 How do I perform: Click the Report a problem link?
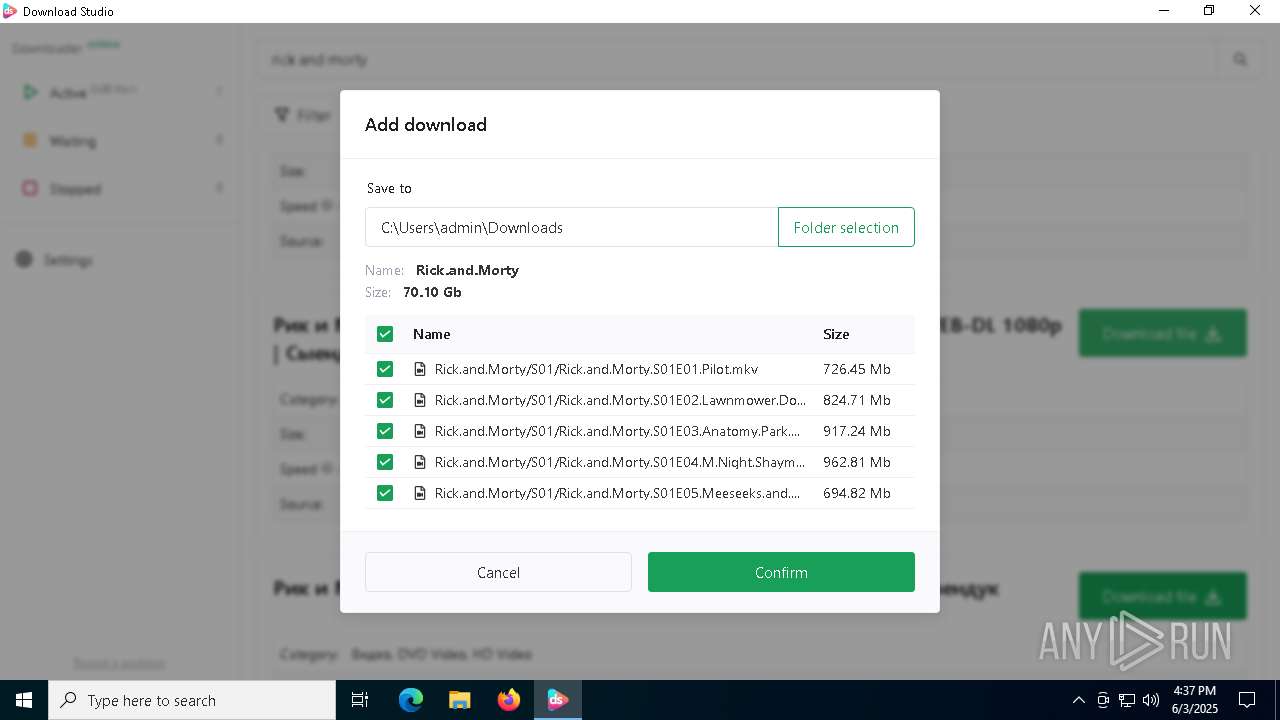click(119, 663)
